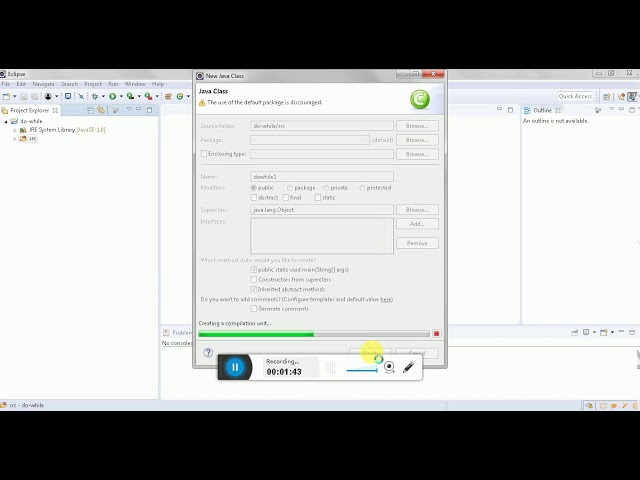Click the New Java Package icon
The height and width of the screenshot is (480, 640).
coord(168,96)
